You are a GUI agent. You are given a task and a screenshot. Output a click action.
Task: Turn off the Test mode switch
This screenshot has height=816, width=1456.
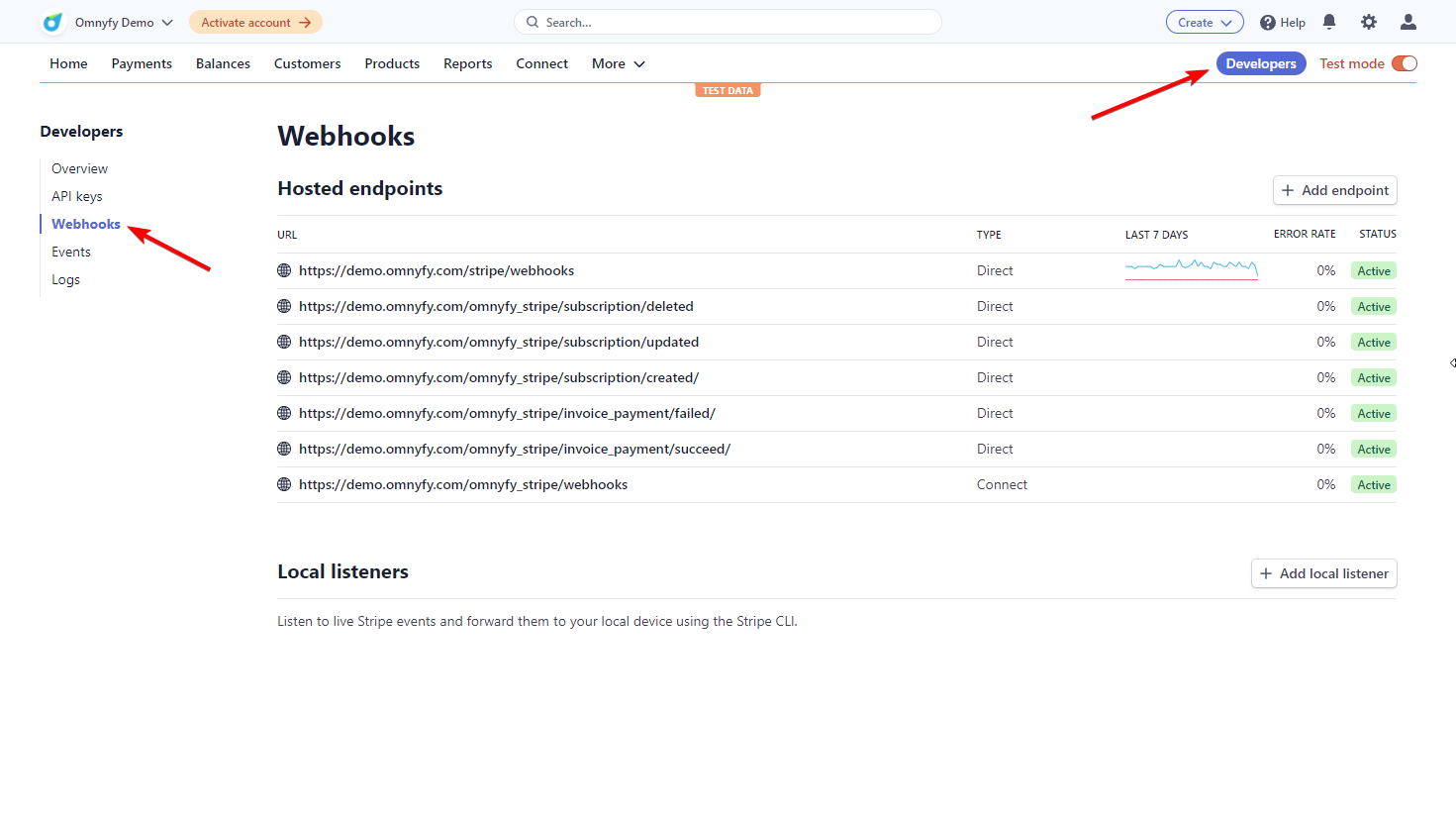(x=1405, y=63)
